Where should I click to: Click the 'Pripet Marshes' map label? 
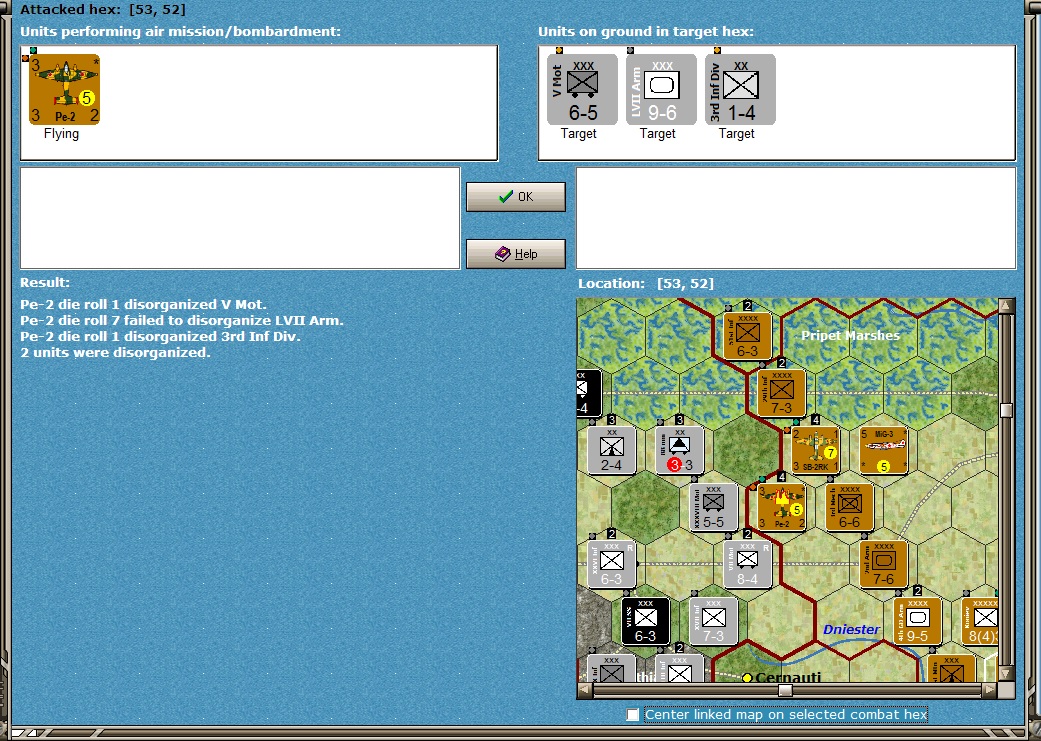coord(850,335)
